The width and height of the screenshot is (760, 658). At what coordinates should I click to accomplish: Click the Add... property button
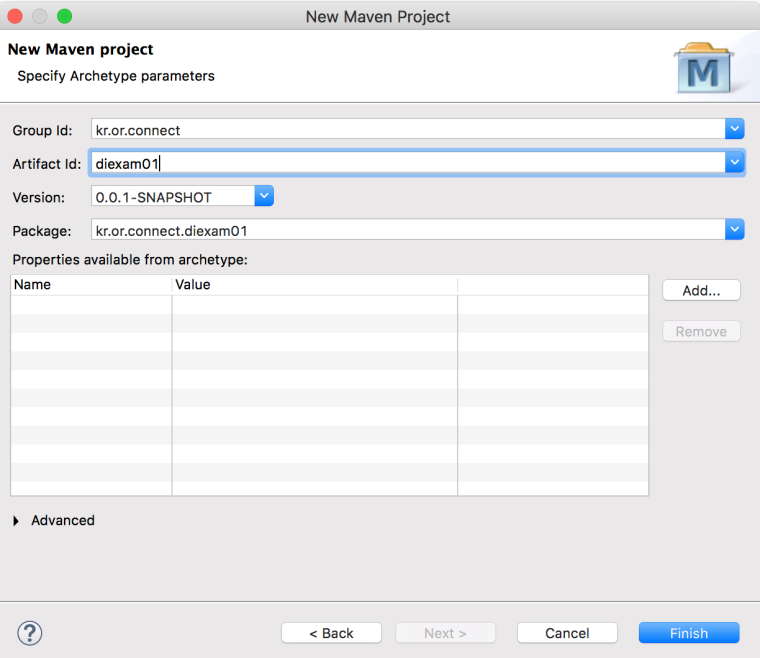point(701,290)
